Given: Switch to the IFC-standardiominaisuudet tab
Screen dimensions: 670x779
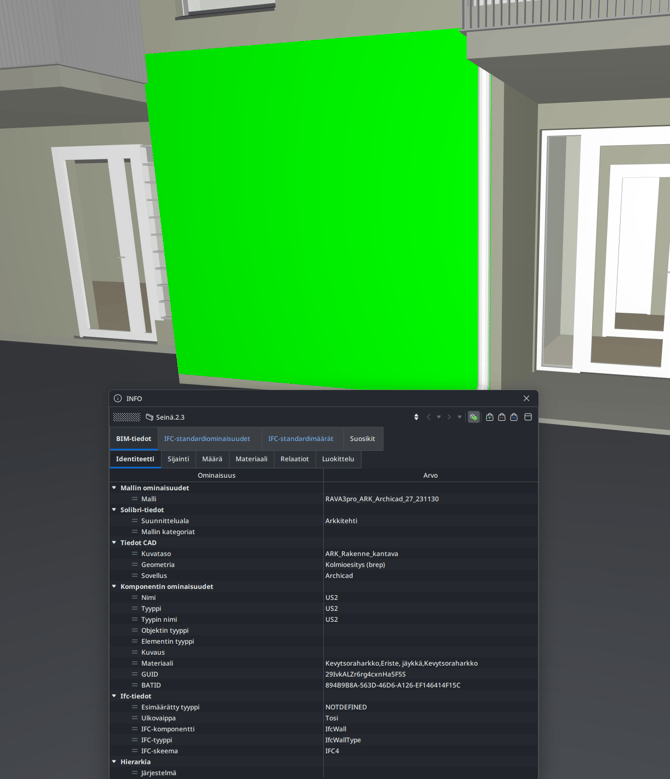Looking at the screenshot, I should click(x=207, y=439).
